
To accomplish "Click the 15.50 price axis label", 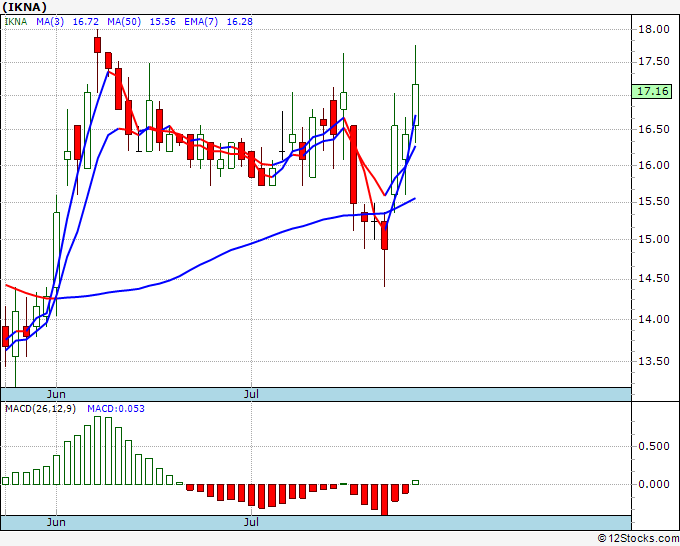I will point(654,202).
